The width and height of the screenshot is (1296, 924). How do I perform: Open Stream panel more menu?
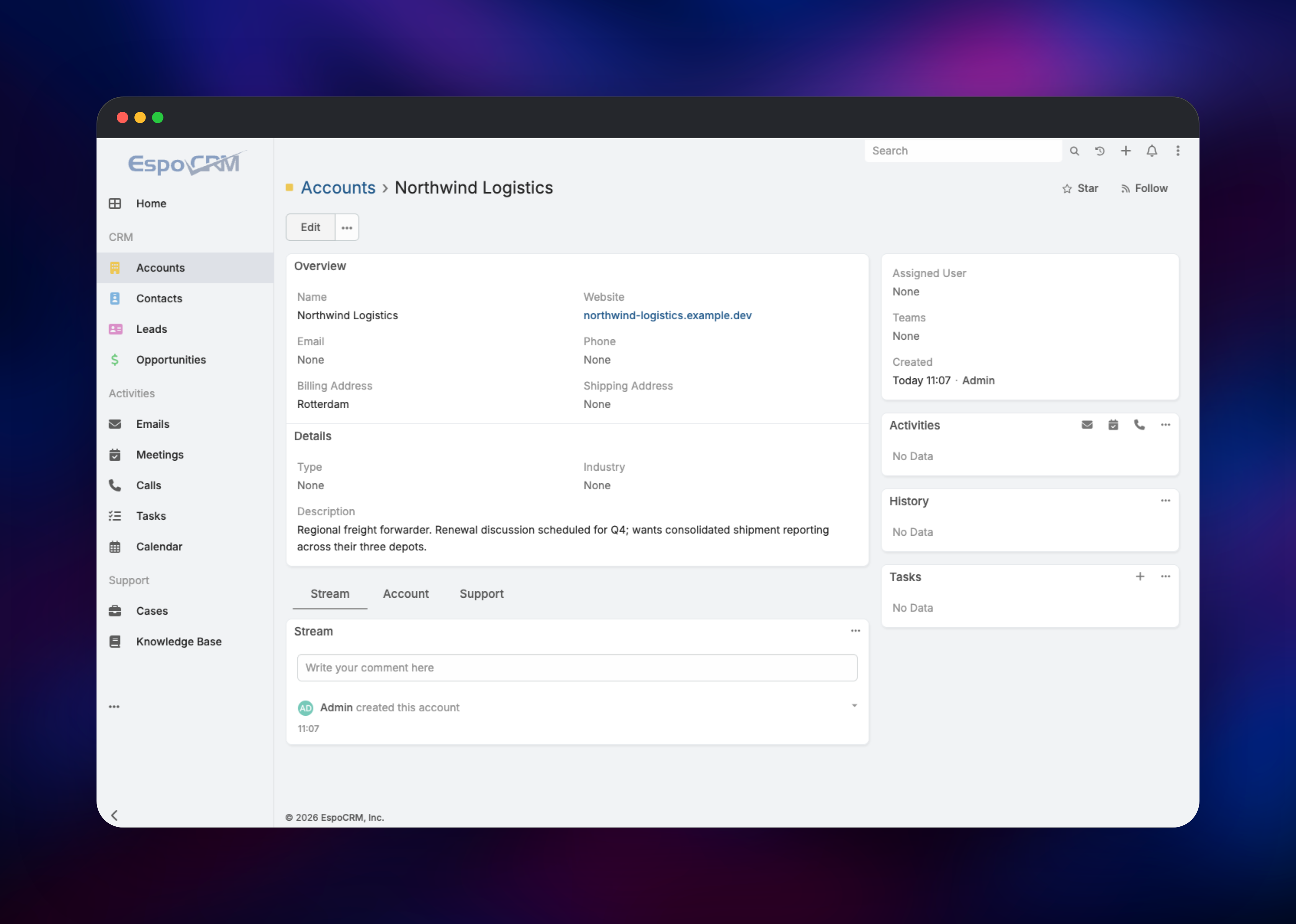[856, 631]
